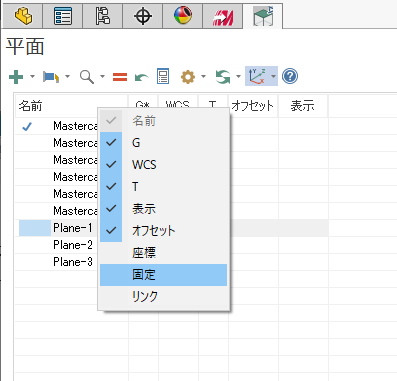This screenshot has height=381, width=397.
Task: Click the grayed 名前 menu entry
Action: [163, 121]
